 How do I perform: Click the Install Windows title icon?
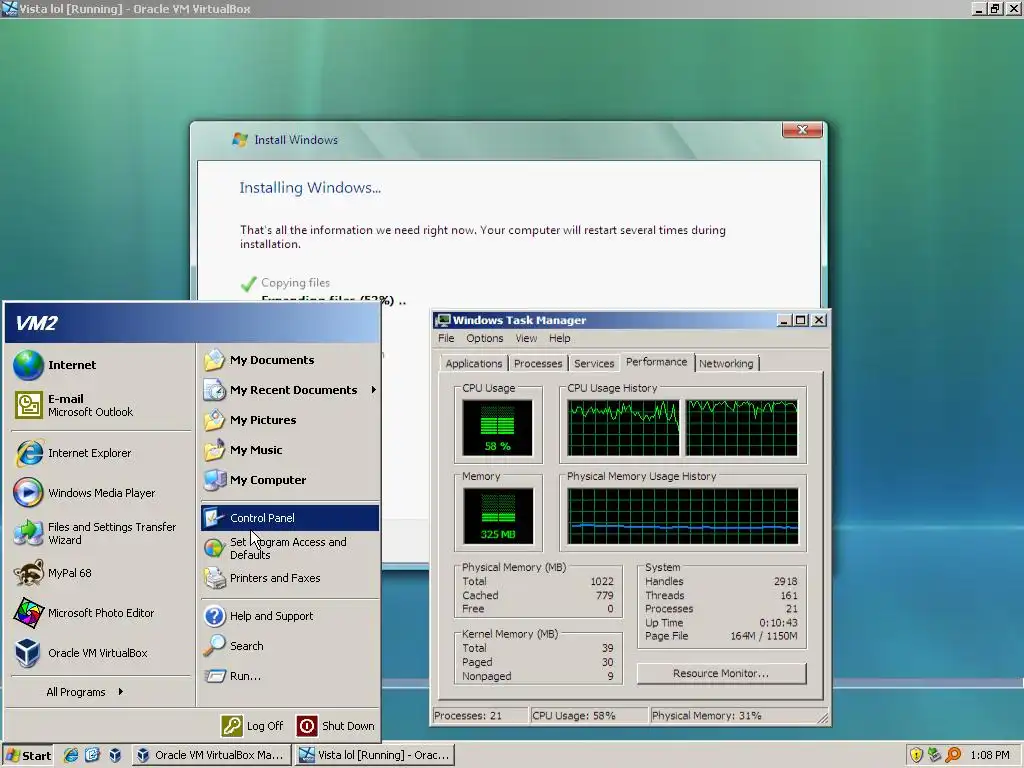click(240, 139)
